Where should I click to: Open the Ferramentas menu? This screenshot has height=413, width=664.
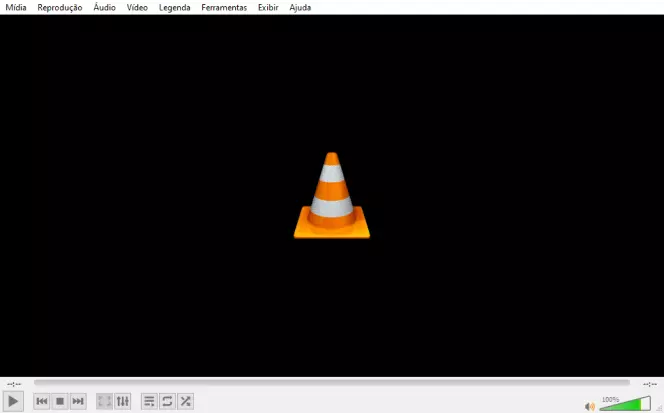point(224,8)
